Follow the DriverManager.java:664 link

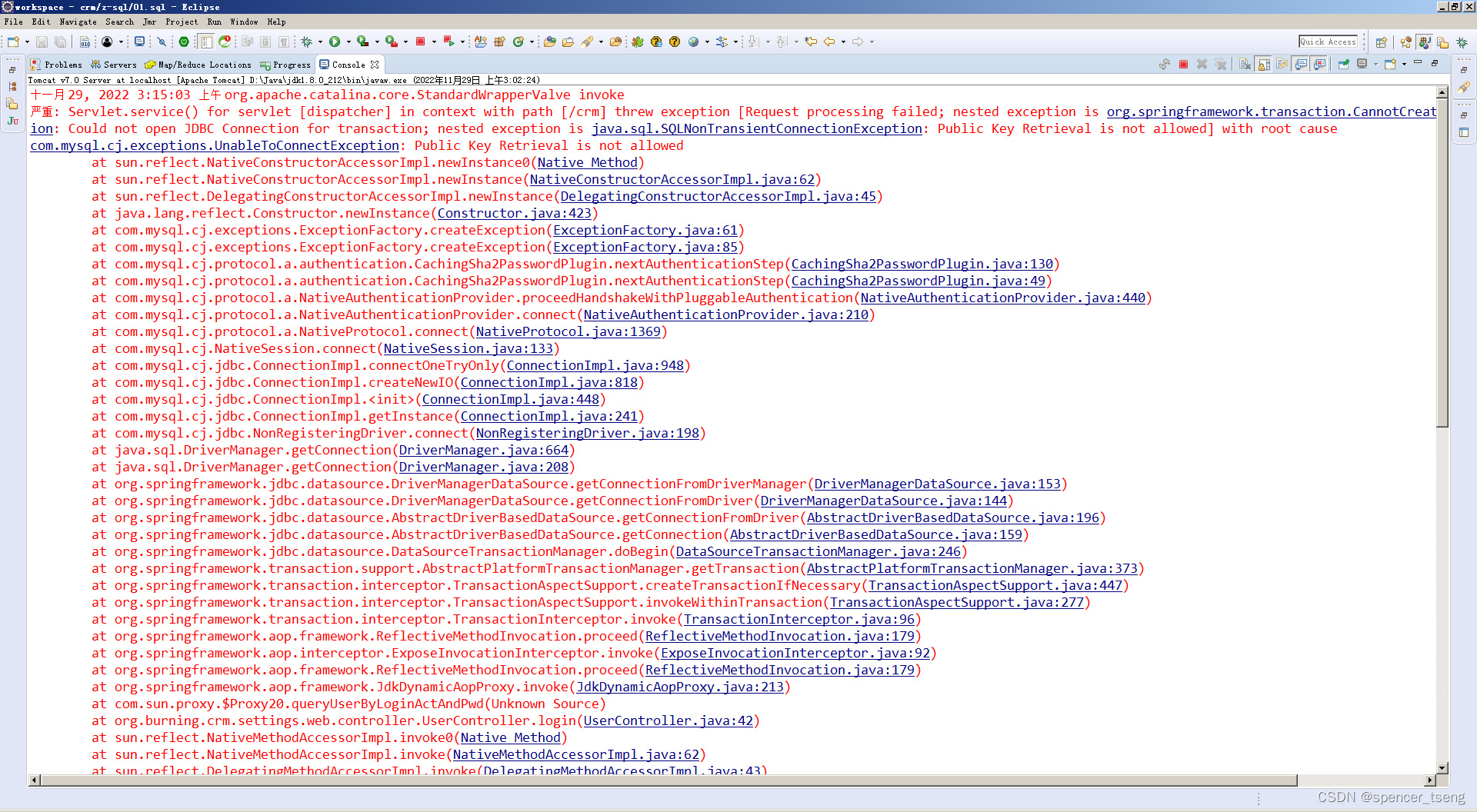click(484, 450)
